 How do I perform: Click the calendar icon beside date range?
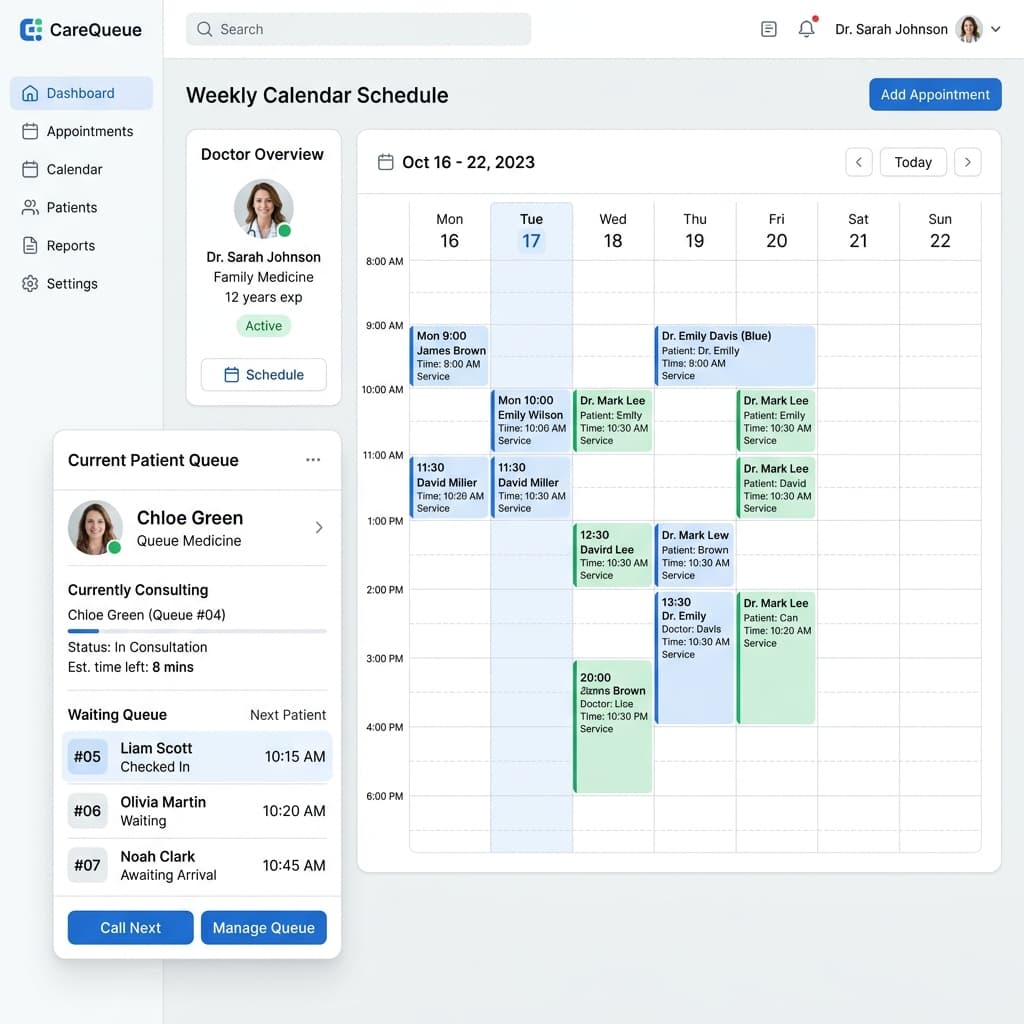tap(386, 162)
